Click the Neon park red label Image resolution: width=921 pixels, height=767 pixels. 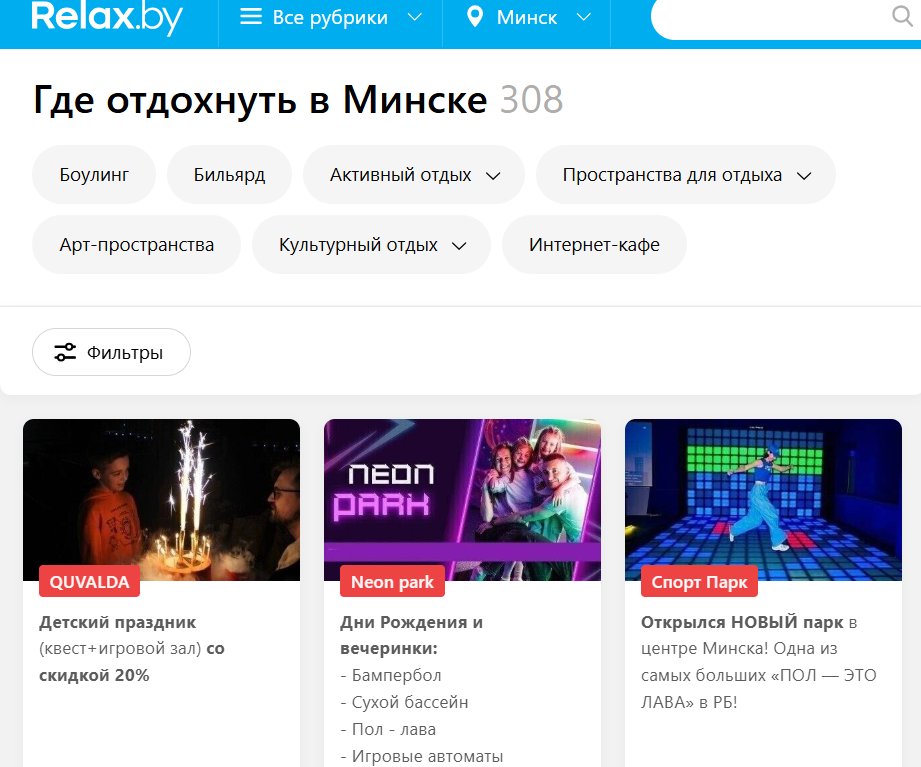click(x=392, y=581)
